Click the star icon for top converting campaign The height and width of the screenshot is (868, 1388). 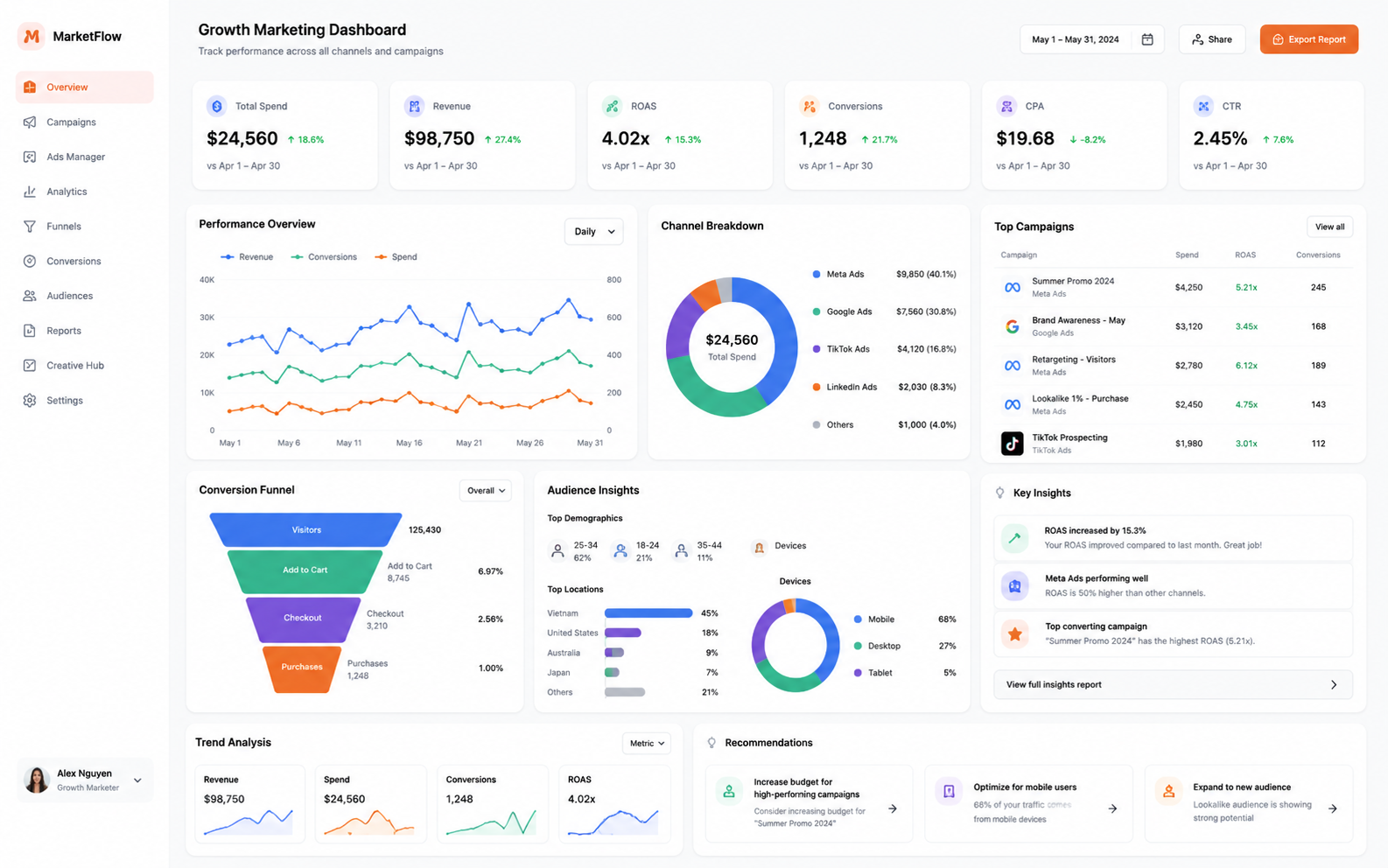1015,634
